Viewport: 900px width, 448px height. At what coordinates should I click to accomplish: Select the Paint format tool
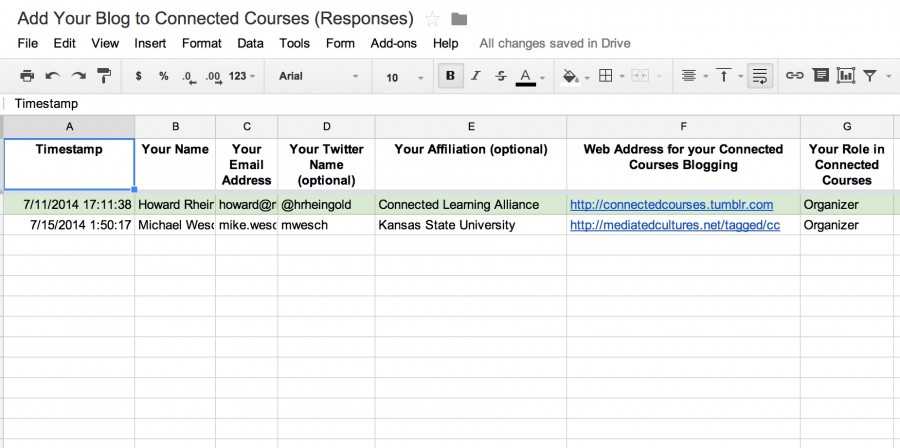(x=104, y=76)
